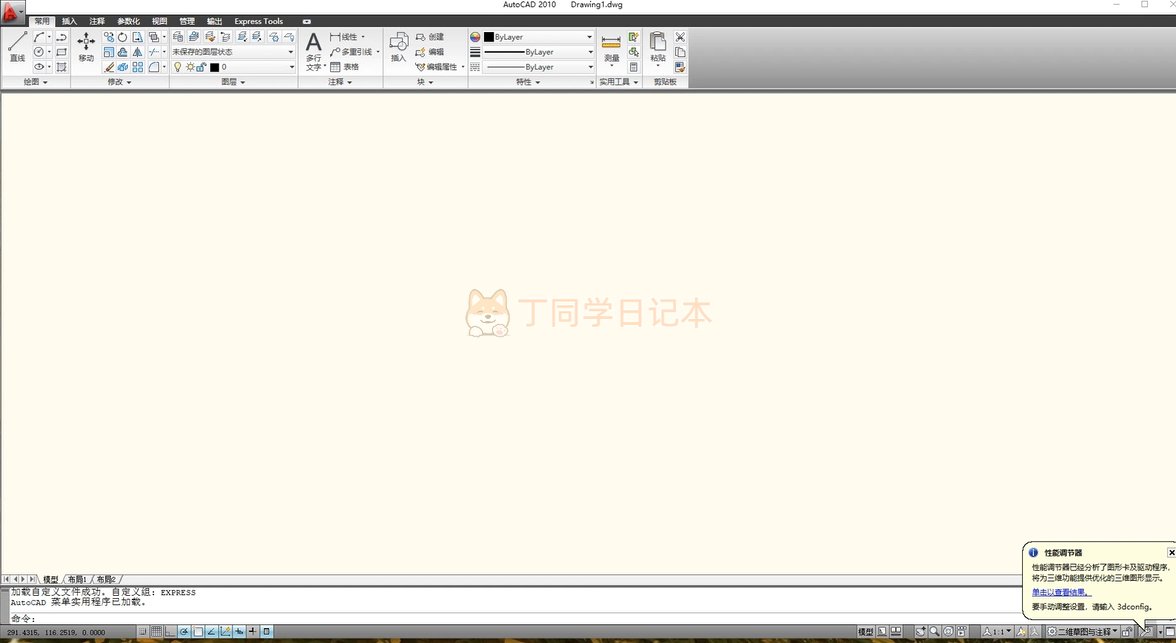Click the status bar Pan hand icon
The height and width of the screenshot is (643, 1176).
pos(920,632)
